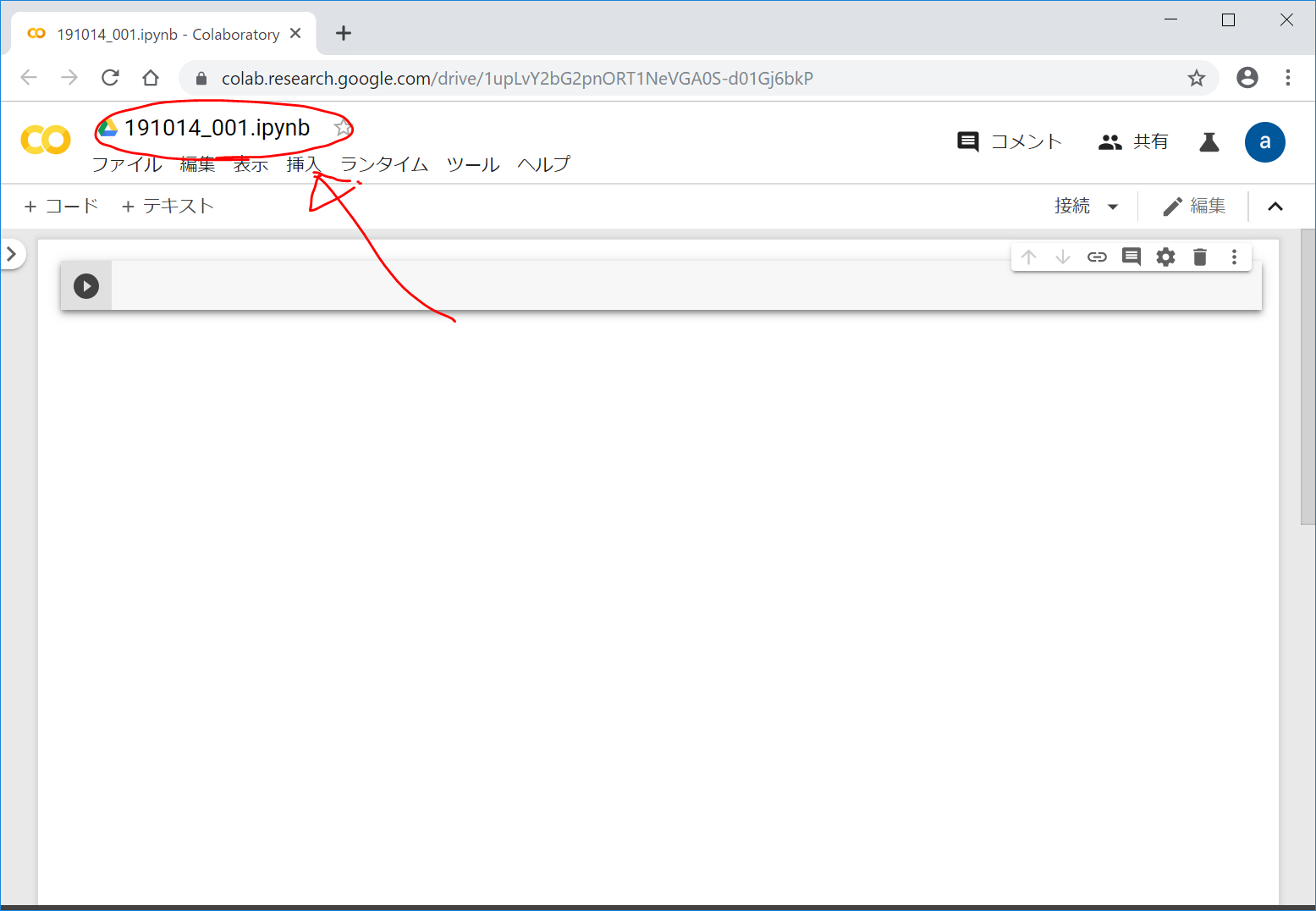Delete cell with trash icon
This screenshot has width=1316, height=911.
tap(1200, 257)
